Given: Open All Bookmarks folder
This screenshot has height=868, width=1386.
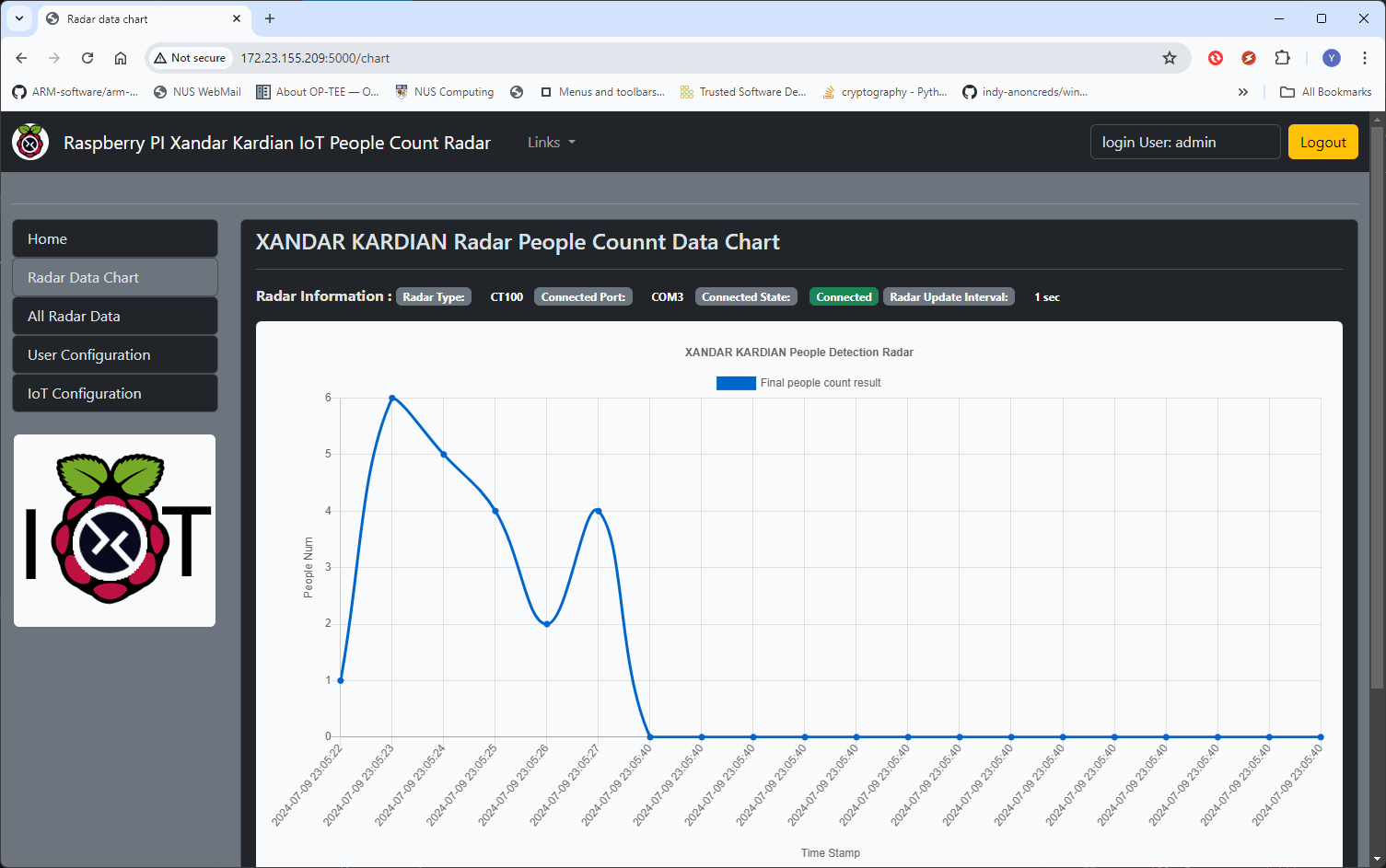Looking at the screenshot, I should pos(1325,92).
